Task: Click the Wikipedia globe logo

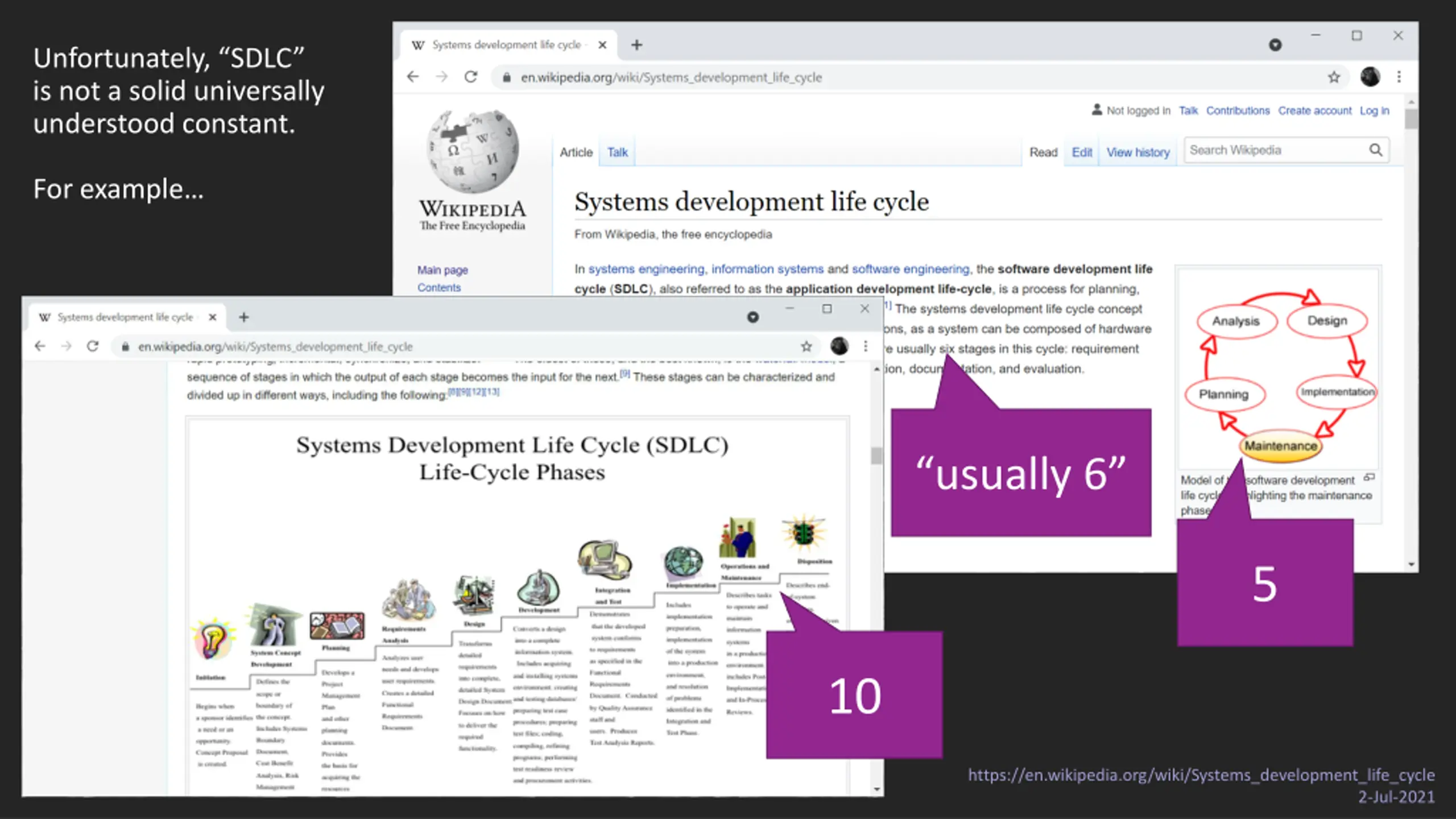Action: (x=472, y=151)
